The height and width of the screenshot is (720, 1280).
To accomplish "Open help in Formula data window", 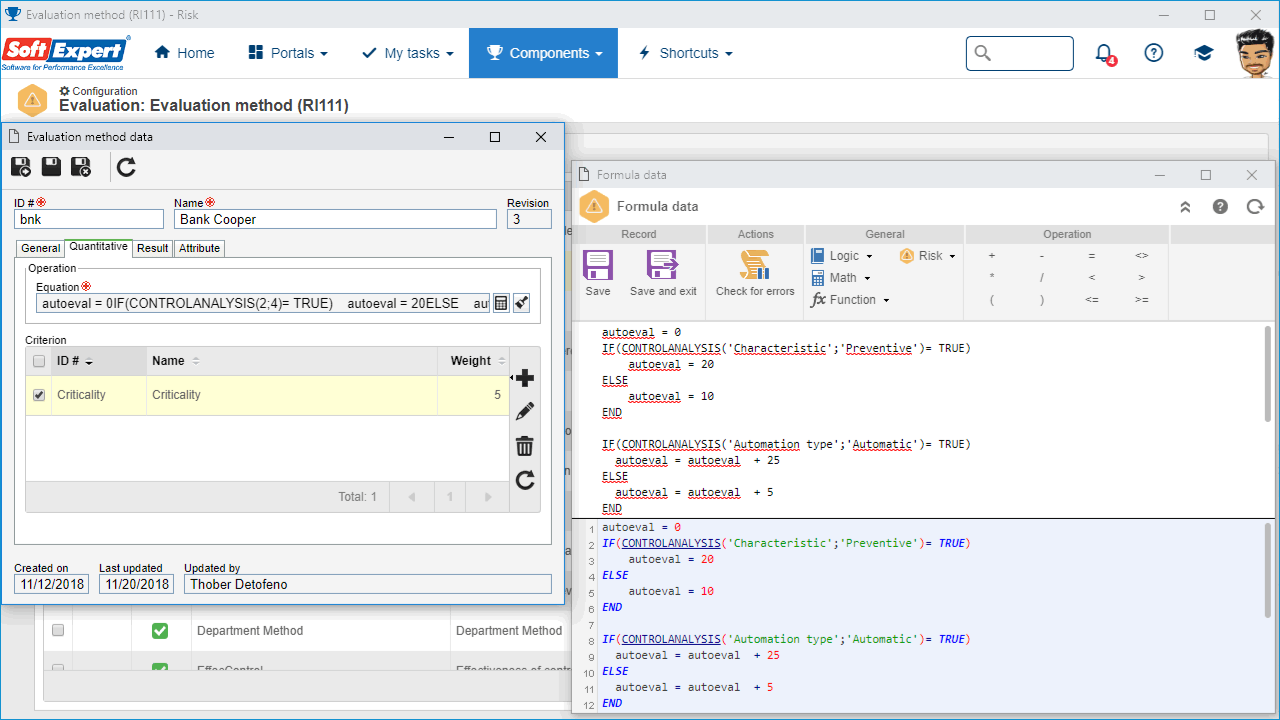I will click(1220, 207).
